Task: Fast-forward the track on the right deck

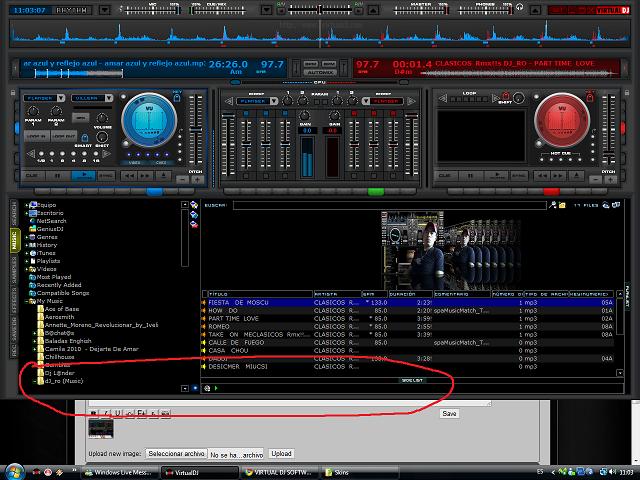Action: [x=559, y=176]
